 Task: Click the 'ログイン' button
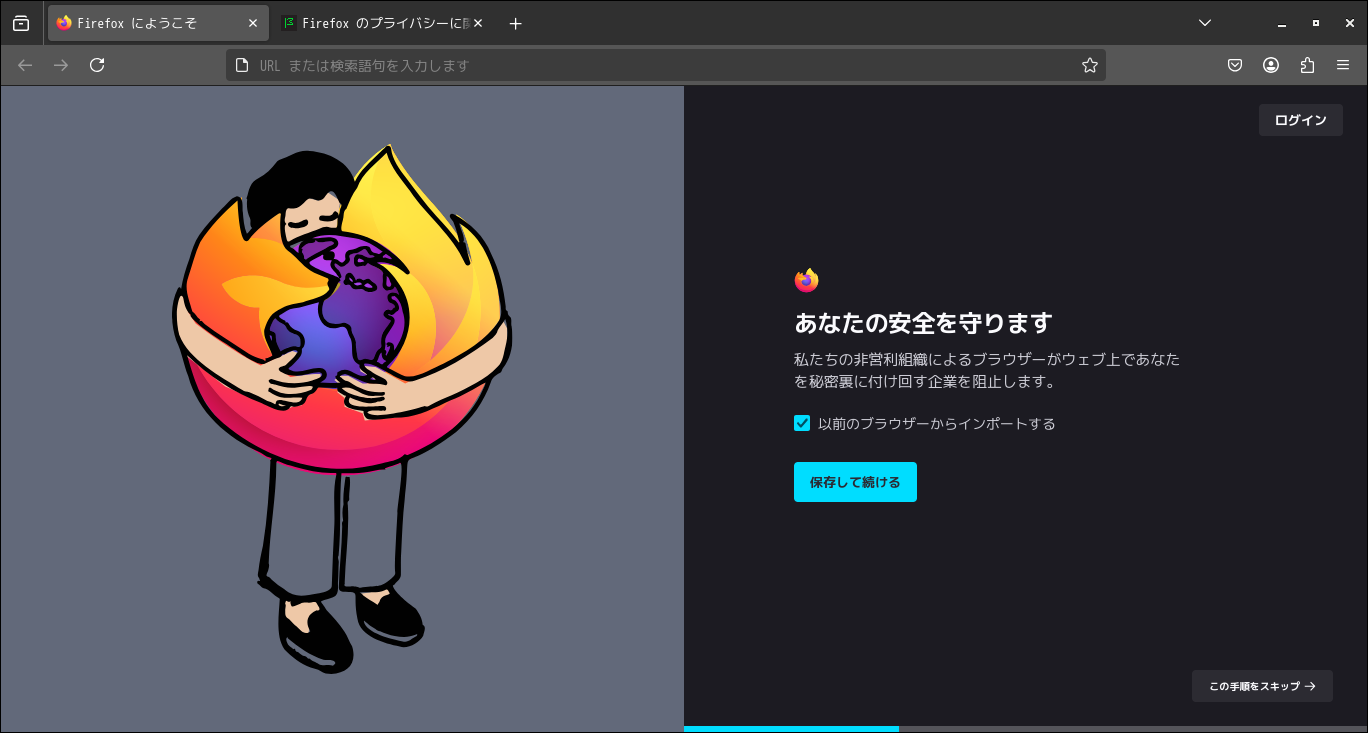click(x=1300, y=120)
